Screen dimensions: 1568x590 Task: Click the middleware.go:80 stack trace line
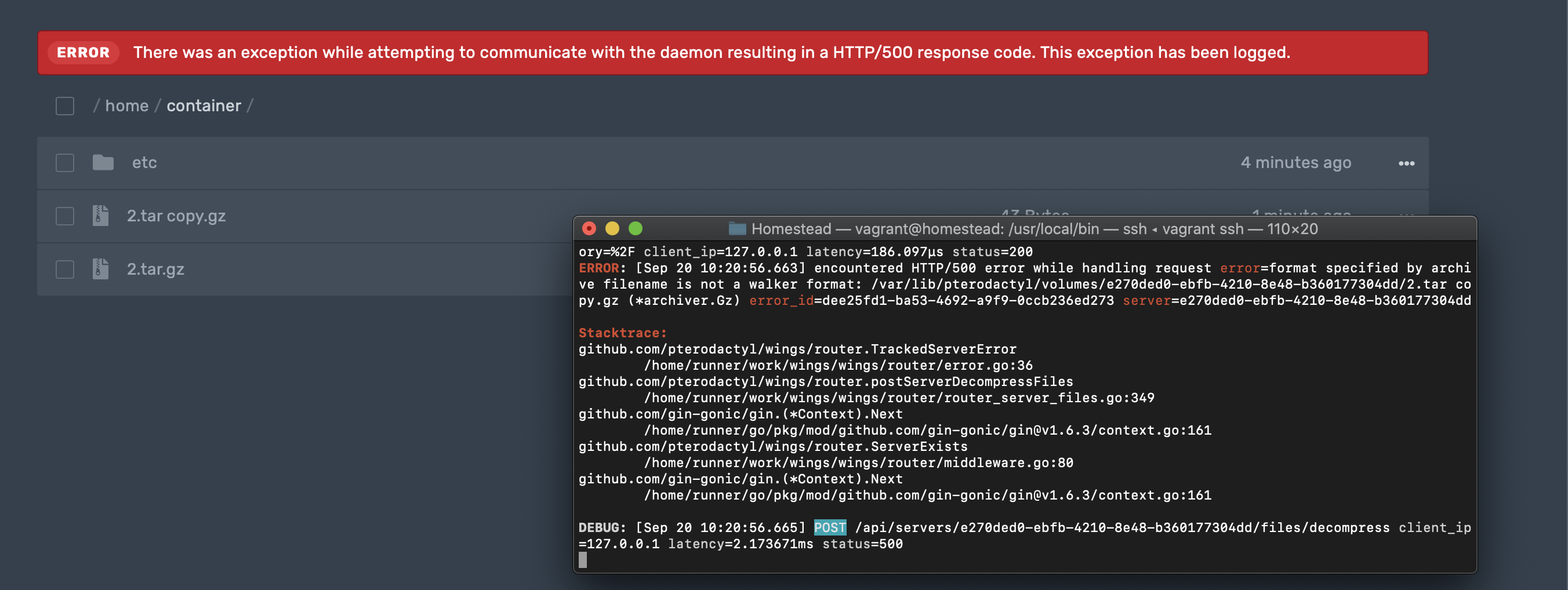point(858,463)
